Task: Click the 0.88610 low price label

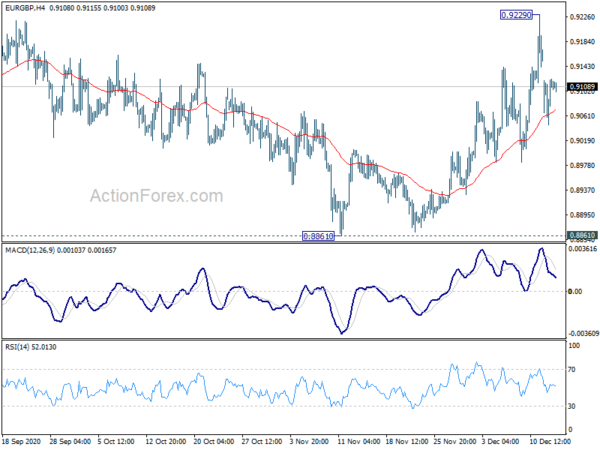Action: pos(318,236)
